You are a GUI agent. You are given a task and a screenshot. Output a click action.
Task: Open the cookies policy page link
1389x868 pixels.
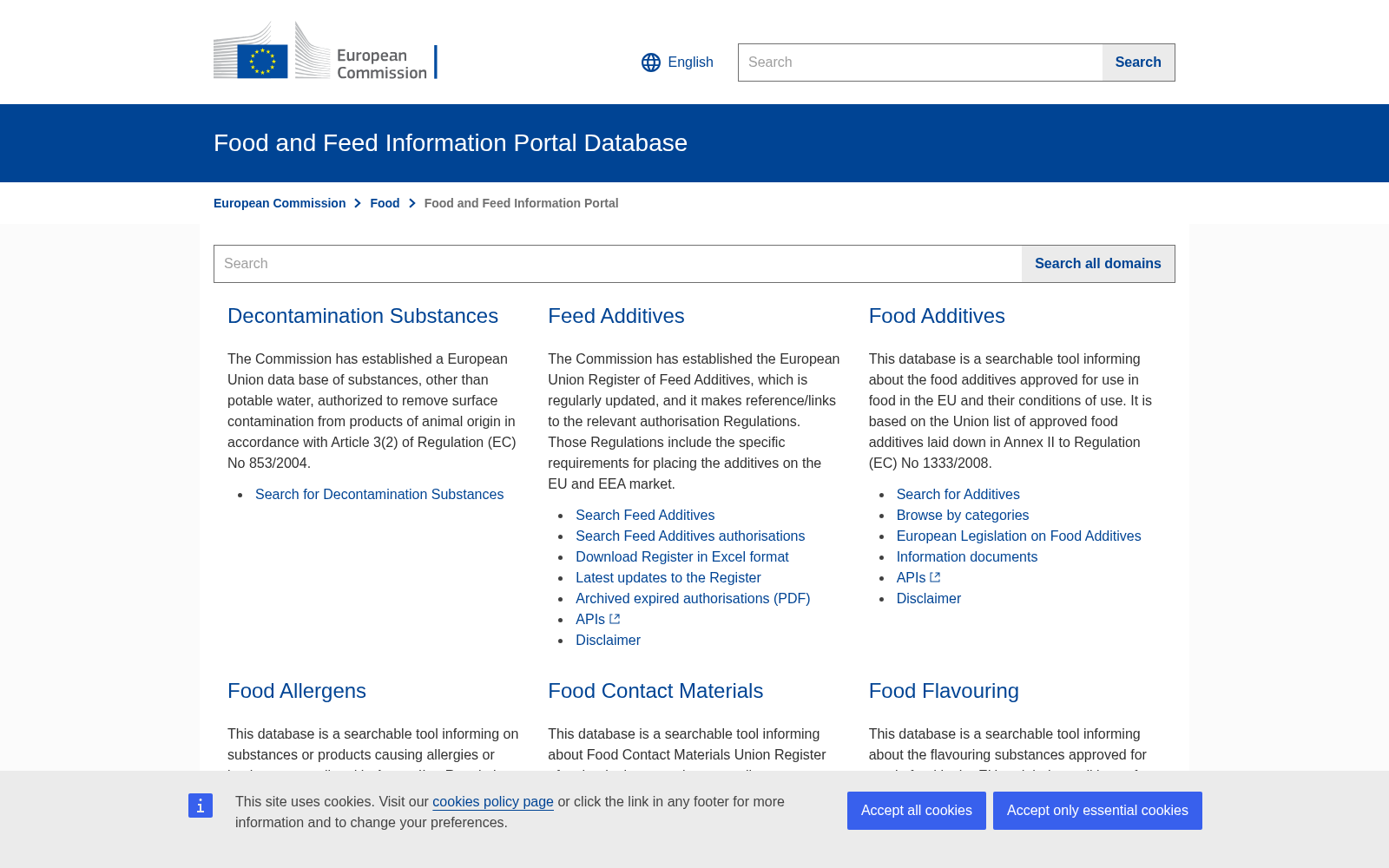tap(493, 802)
